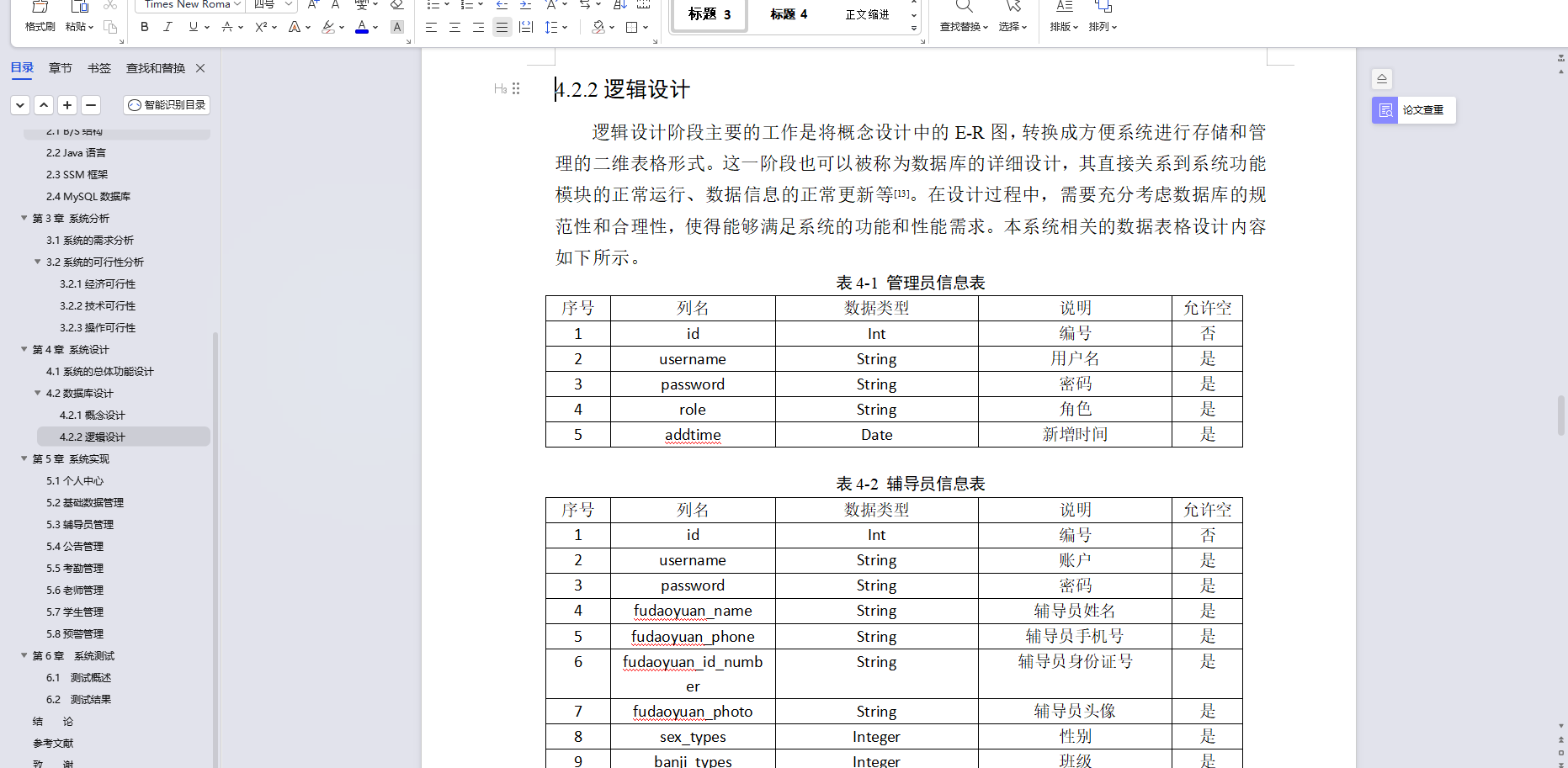
Task: Expand the styles gallery
Action: click(x=914, y=28)
